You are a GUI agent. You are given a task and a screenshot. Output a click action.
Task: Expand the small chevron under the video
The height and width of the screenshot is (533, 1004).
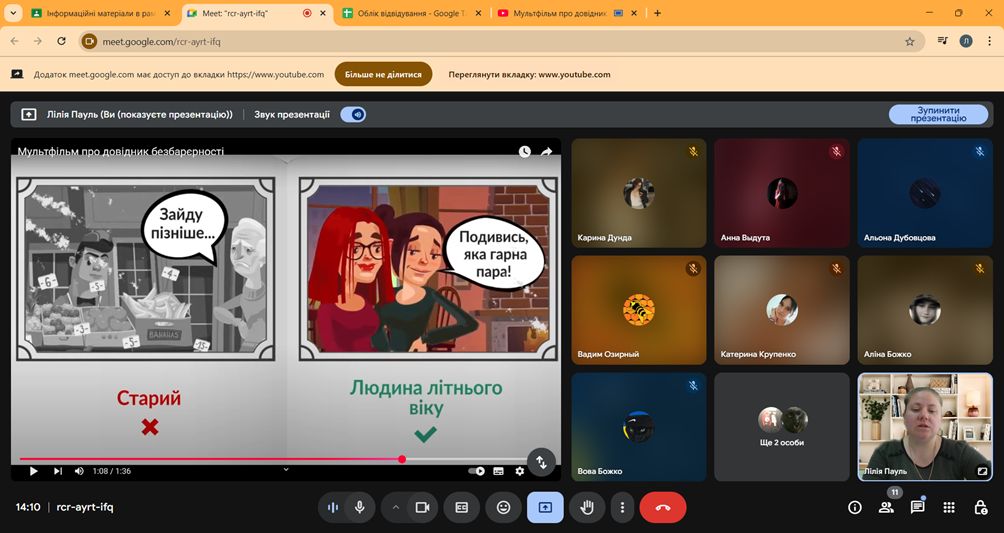pyautogui.click(x=286, y=470)
